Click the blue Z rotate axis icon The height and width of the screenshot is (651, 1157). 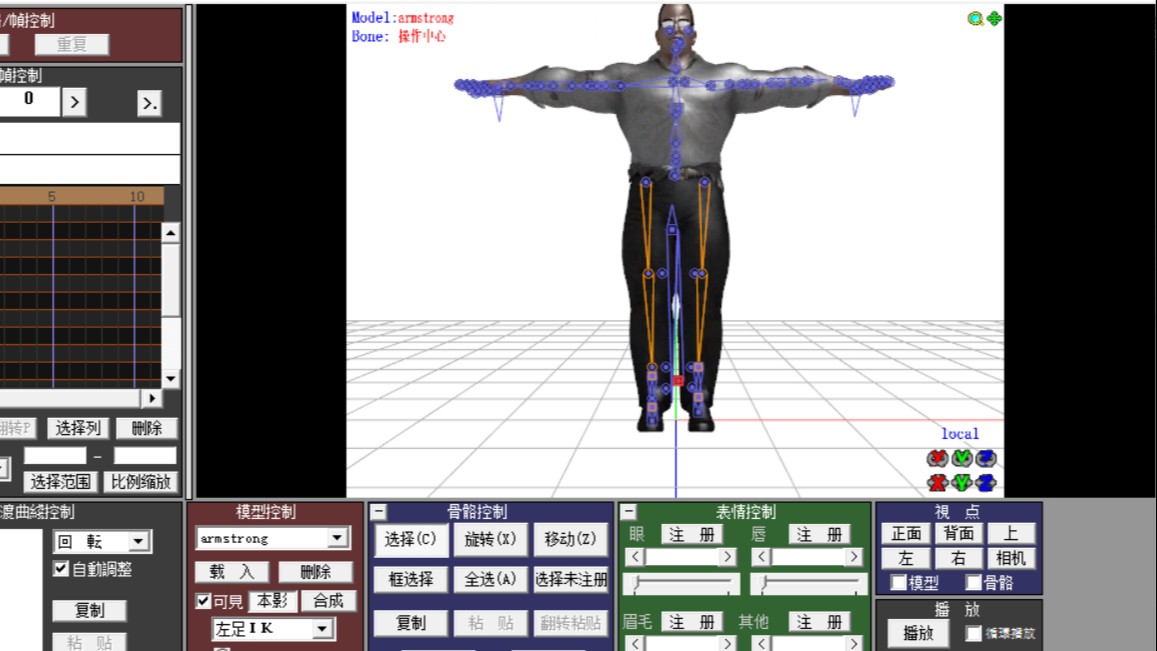[986, 459]
